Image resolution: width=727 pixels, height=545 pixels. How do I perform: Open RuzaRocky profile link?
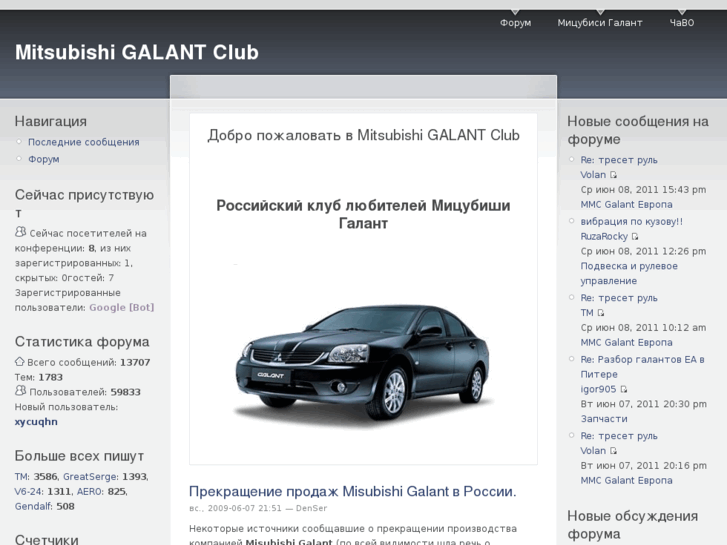604,237
